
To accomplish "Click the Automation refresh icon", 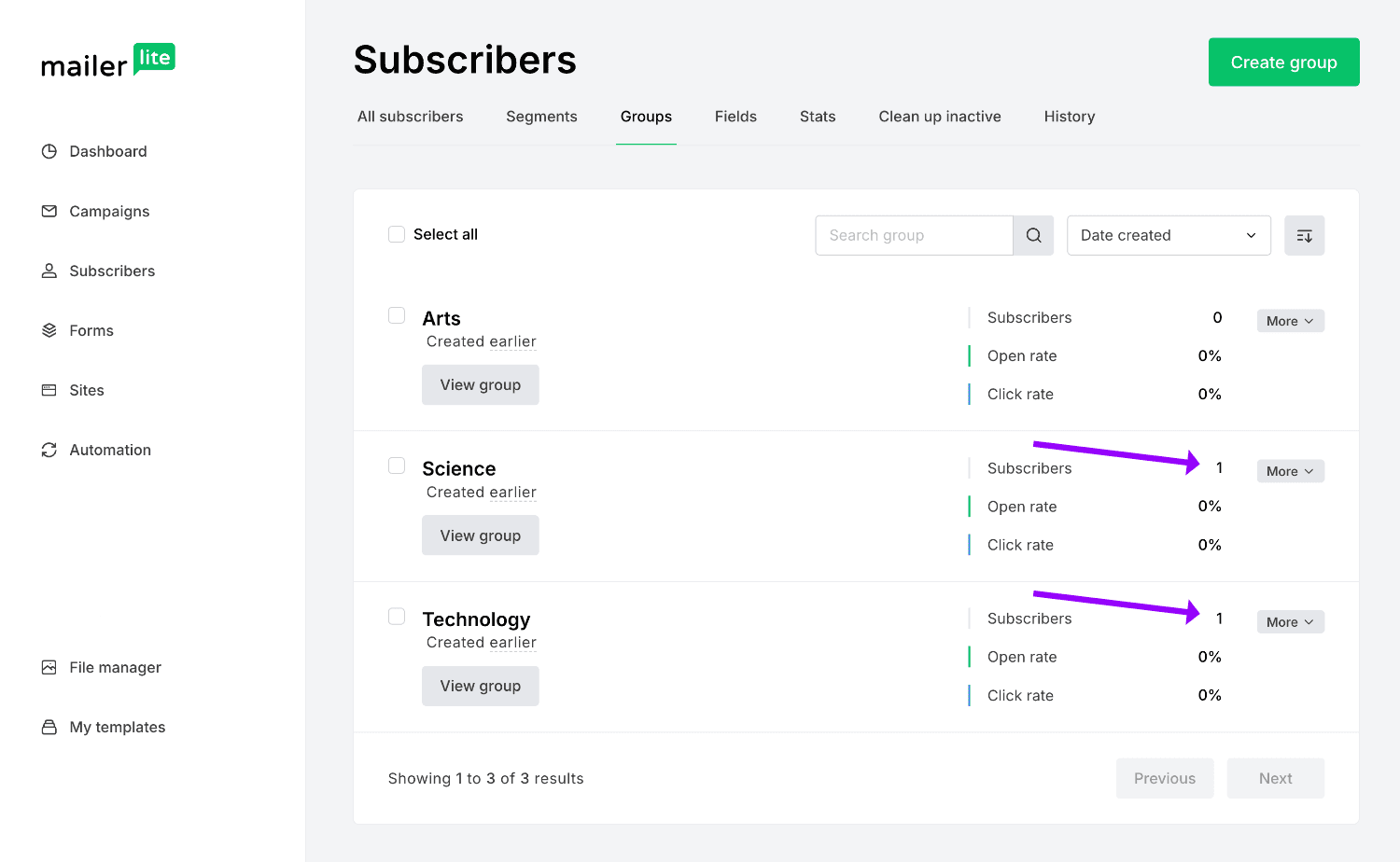I will pos(49,450).
